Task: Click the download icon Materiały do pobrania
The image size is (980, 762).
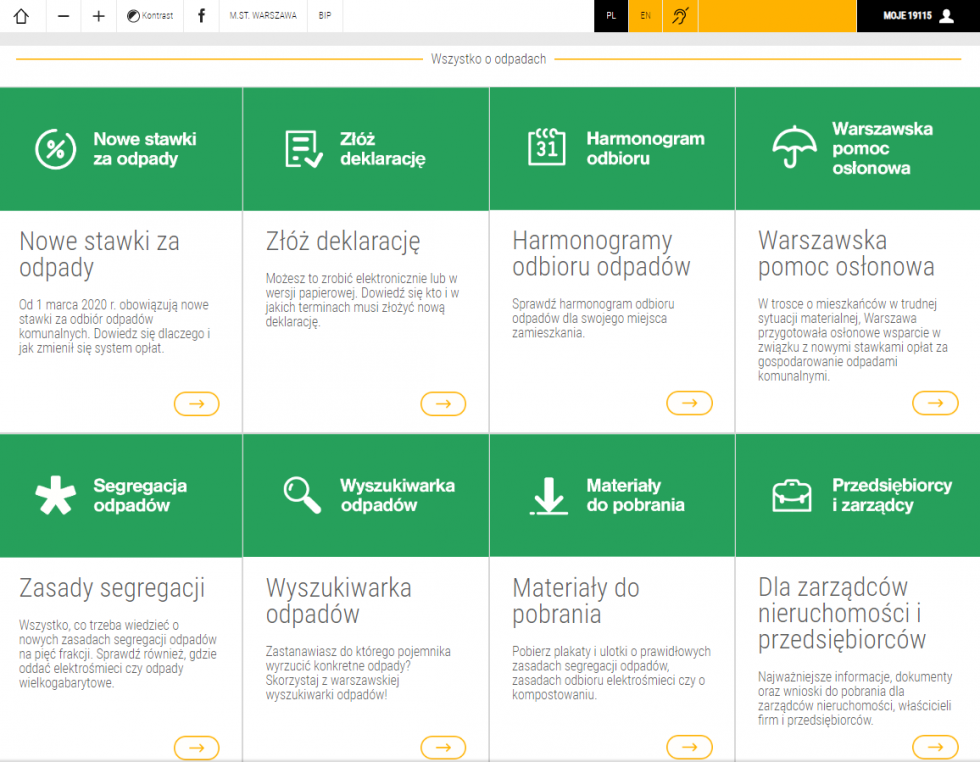Action: point(548,495)
